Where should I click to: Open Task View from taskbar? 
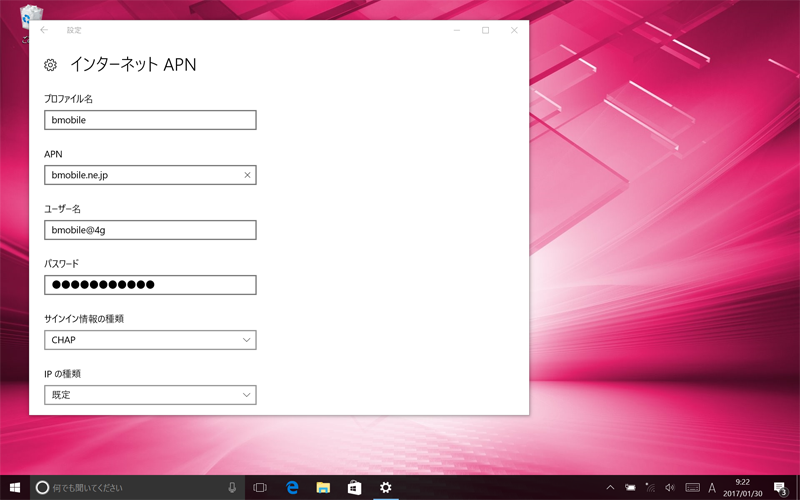pos(260,488)
